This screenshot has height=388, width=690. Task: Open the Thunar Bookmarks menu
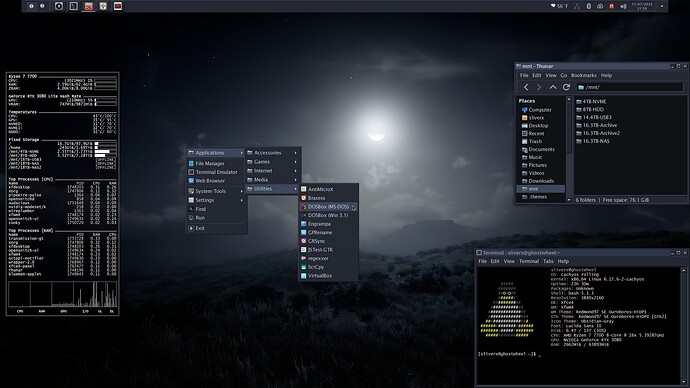[x=584, y=75]
